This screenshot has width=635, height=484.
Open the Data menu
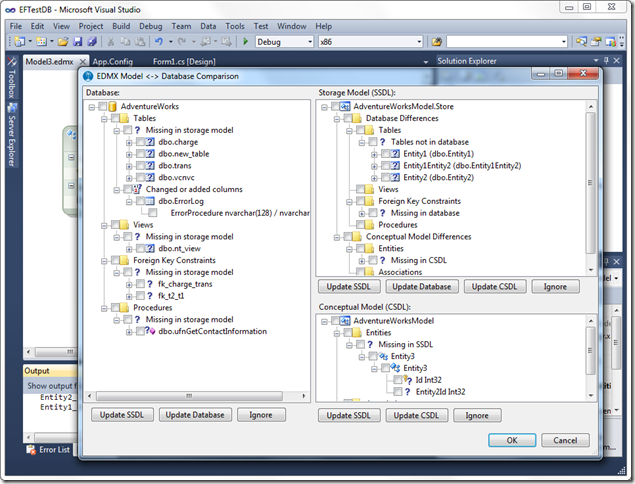point(208,26)
